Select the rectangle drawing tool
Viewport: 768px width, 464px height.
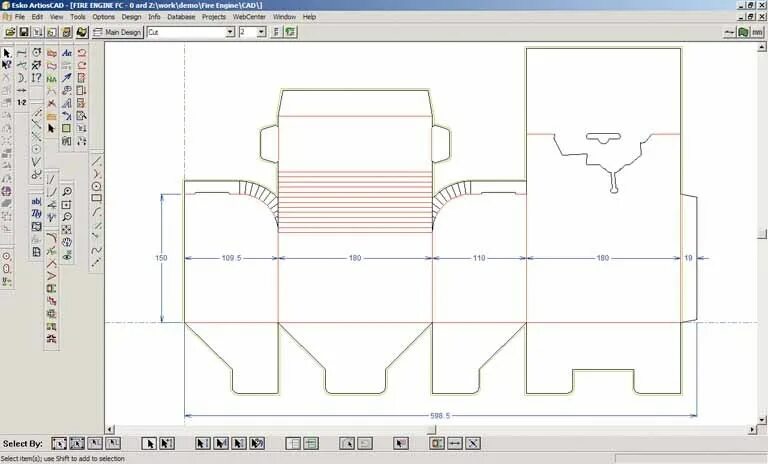96,198
